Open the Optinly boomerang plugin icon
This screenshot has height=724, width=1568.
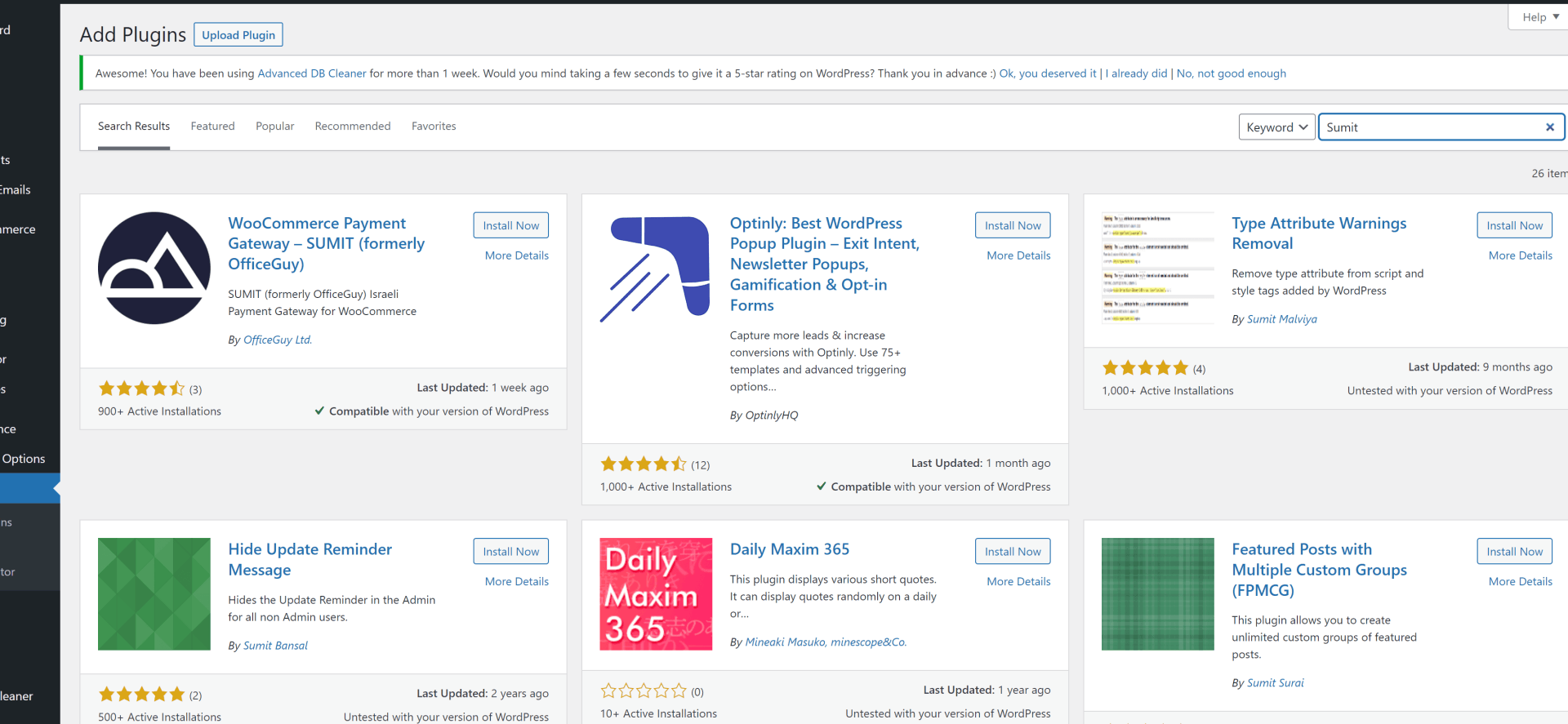tap(656, 268)
